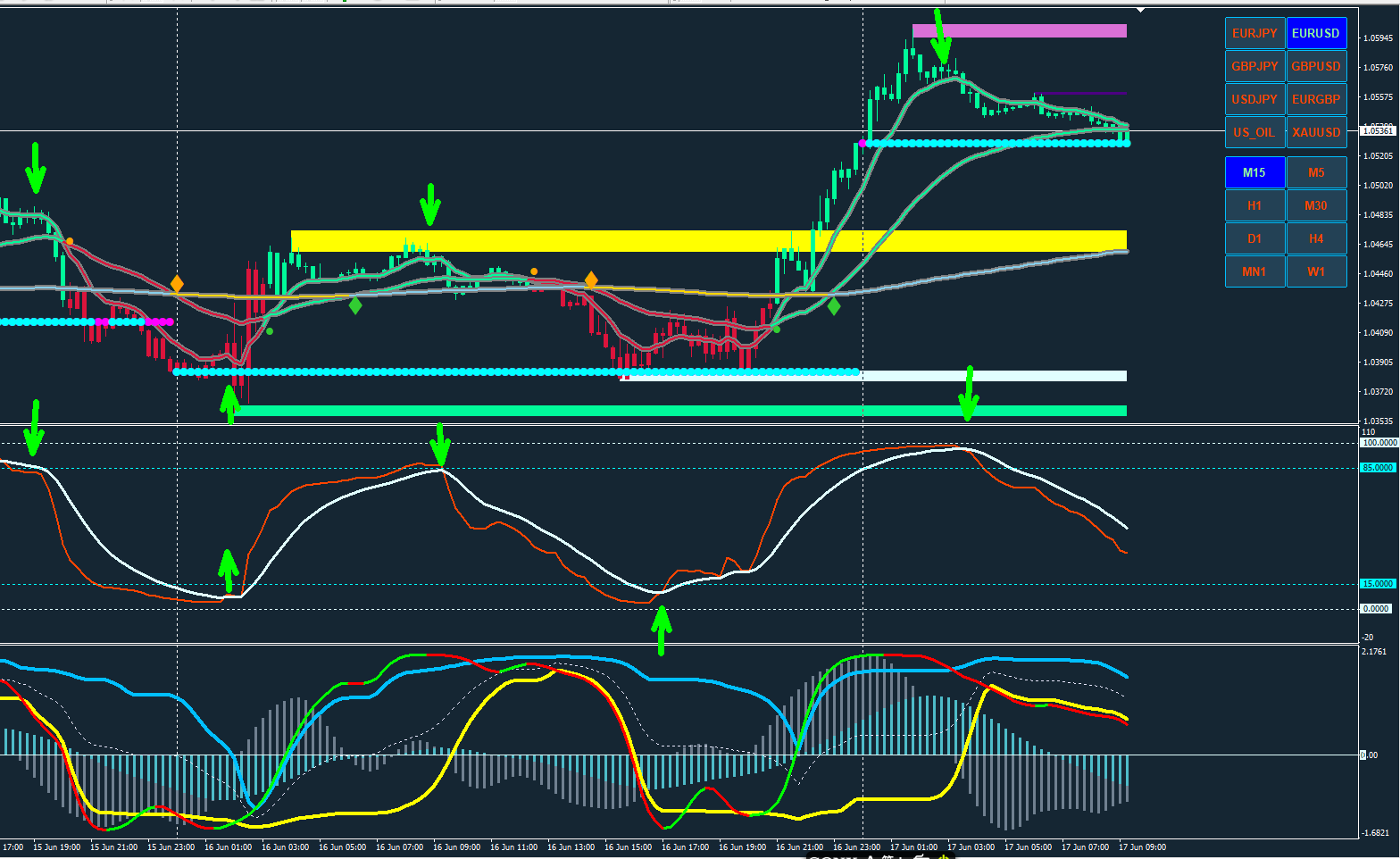Click the -1.6821 indicator scale minimum
This screenshot has height=859, width=1400.
(x=1376, y=833)
